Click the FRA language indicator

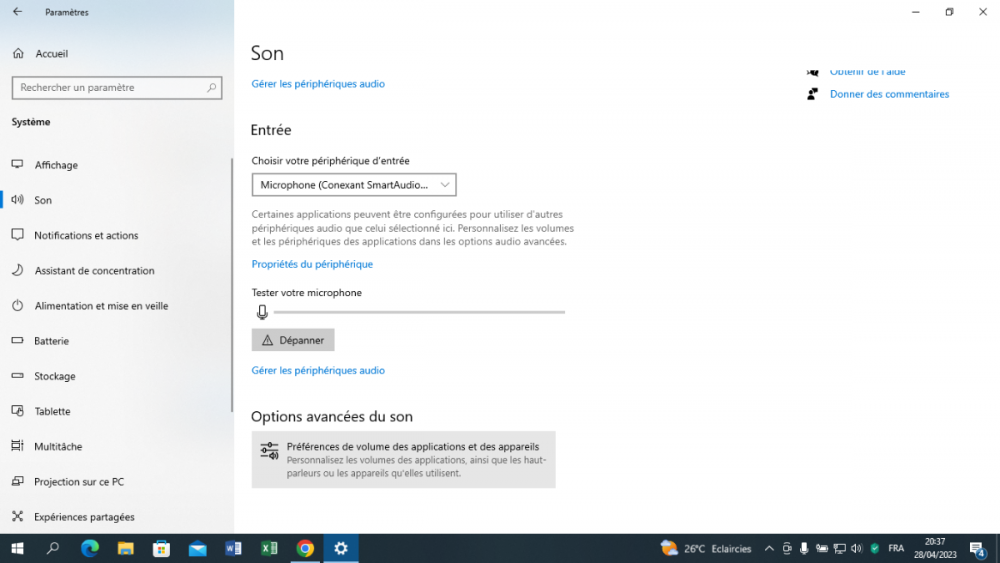coord(896,548)
